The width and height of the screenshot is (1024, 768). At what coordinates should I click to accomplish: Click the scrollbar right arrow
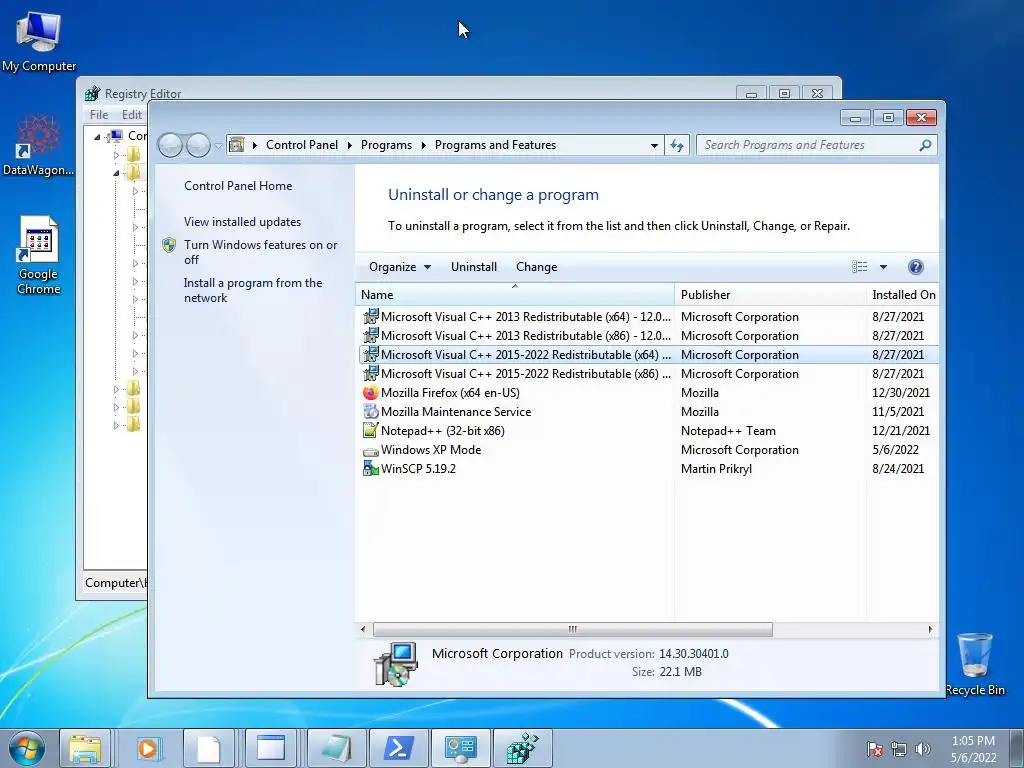[930, 630]
